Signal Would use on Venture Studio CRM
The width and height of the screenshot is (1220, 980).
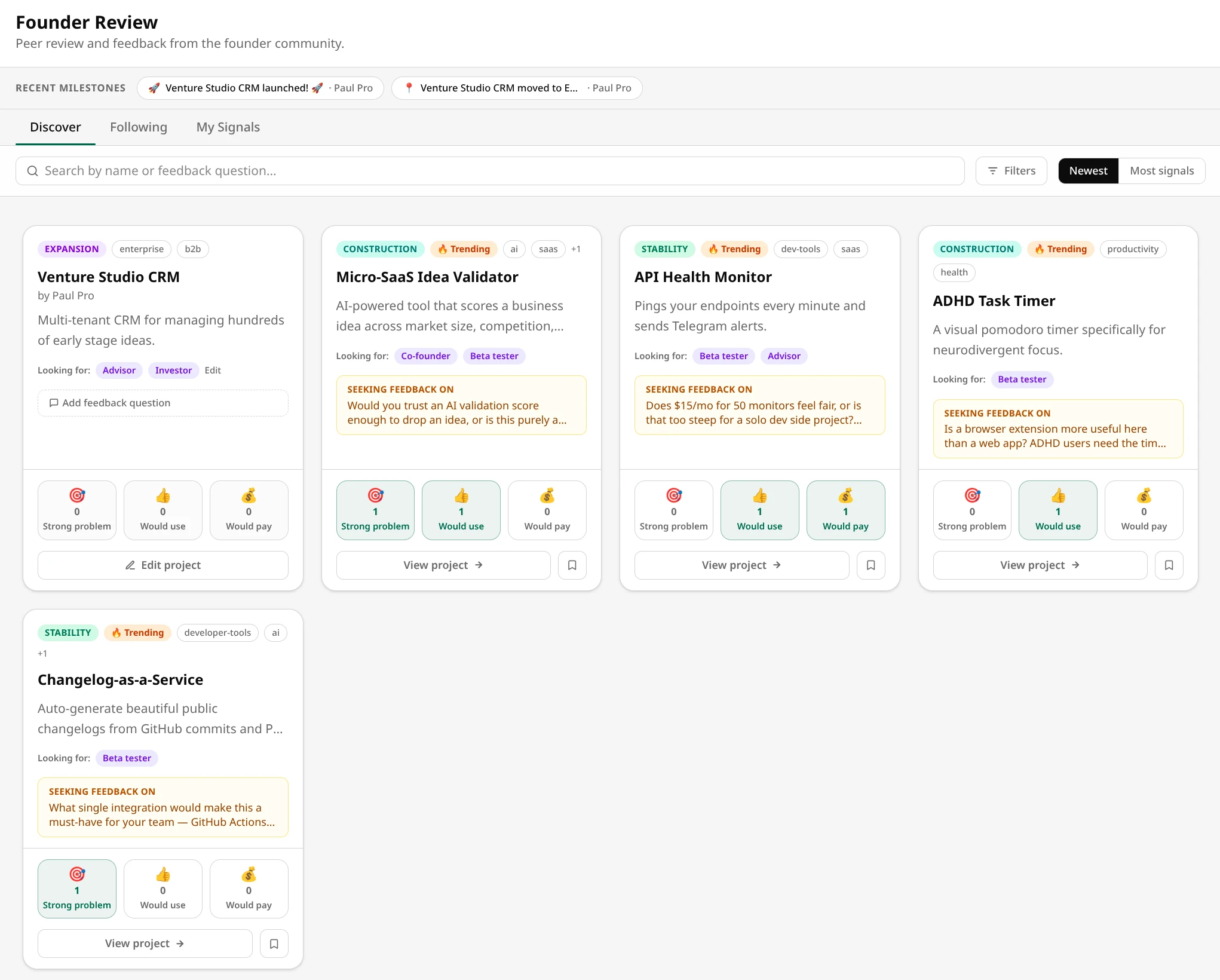163,510
